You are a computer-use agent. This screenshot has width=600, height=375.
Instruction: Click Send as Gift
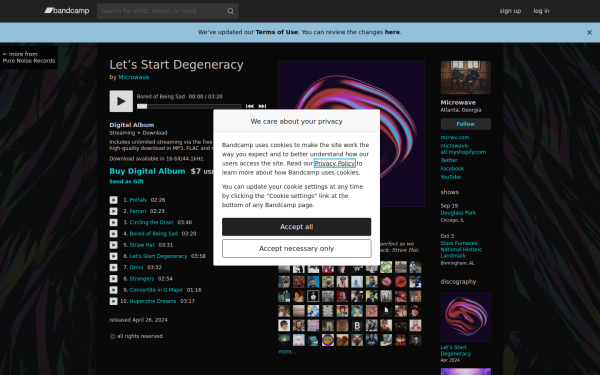[x=126, y=181]
